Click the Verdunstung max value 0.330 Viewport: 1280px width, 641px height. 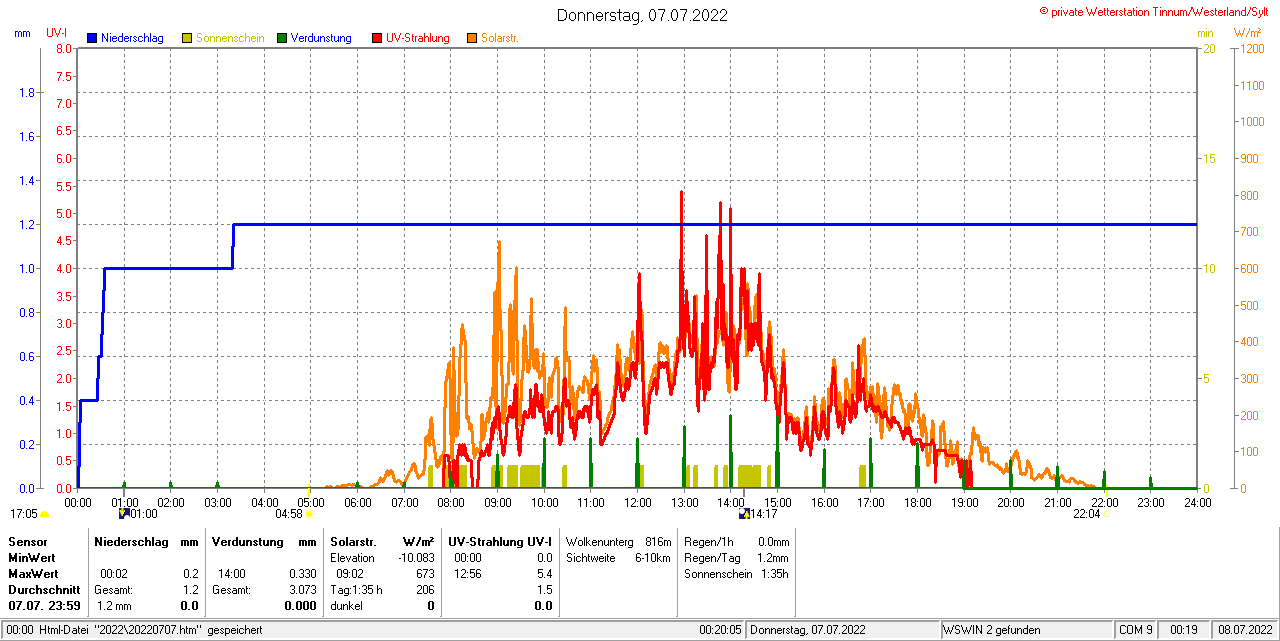(301, 574)
